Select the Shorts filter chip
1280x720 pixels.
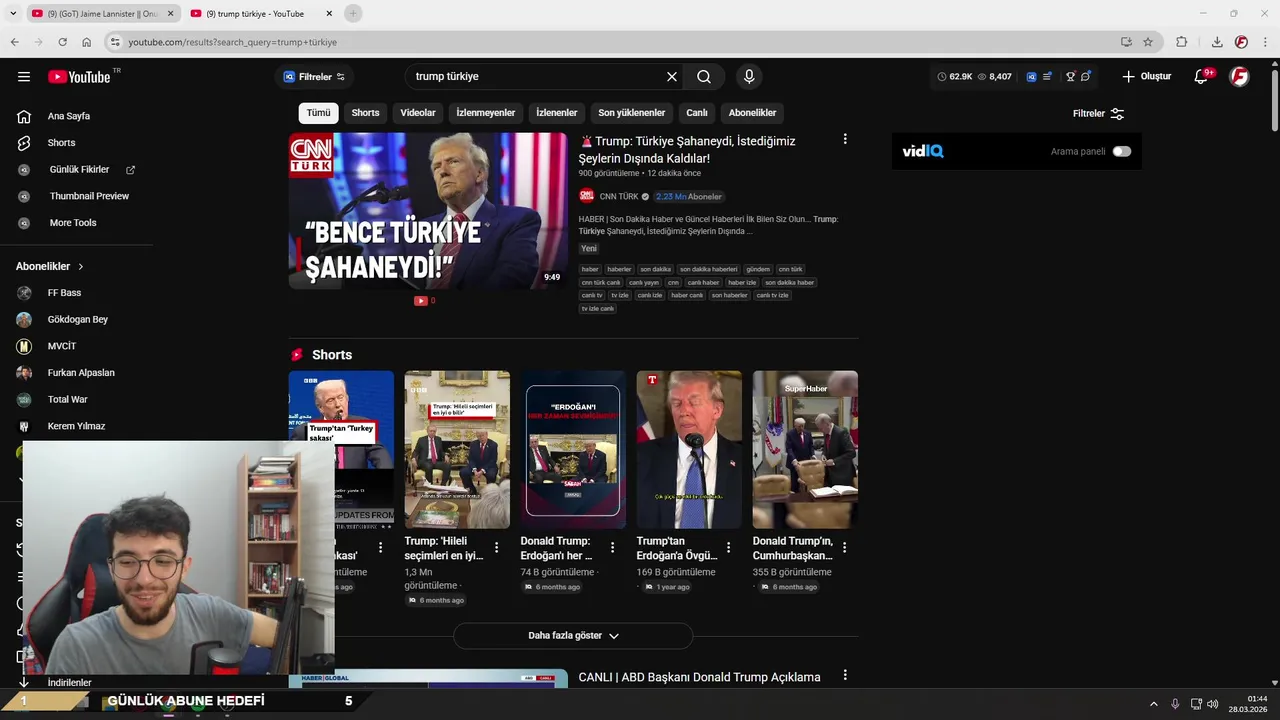(365, 113)
